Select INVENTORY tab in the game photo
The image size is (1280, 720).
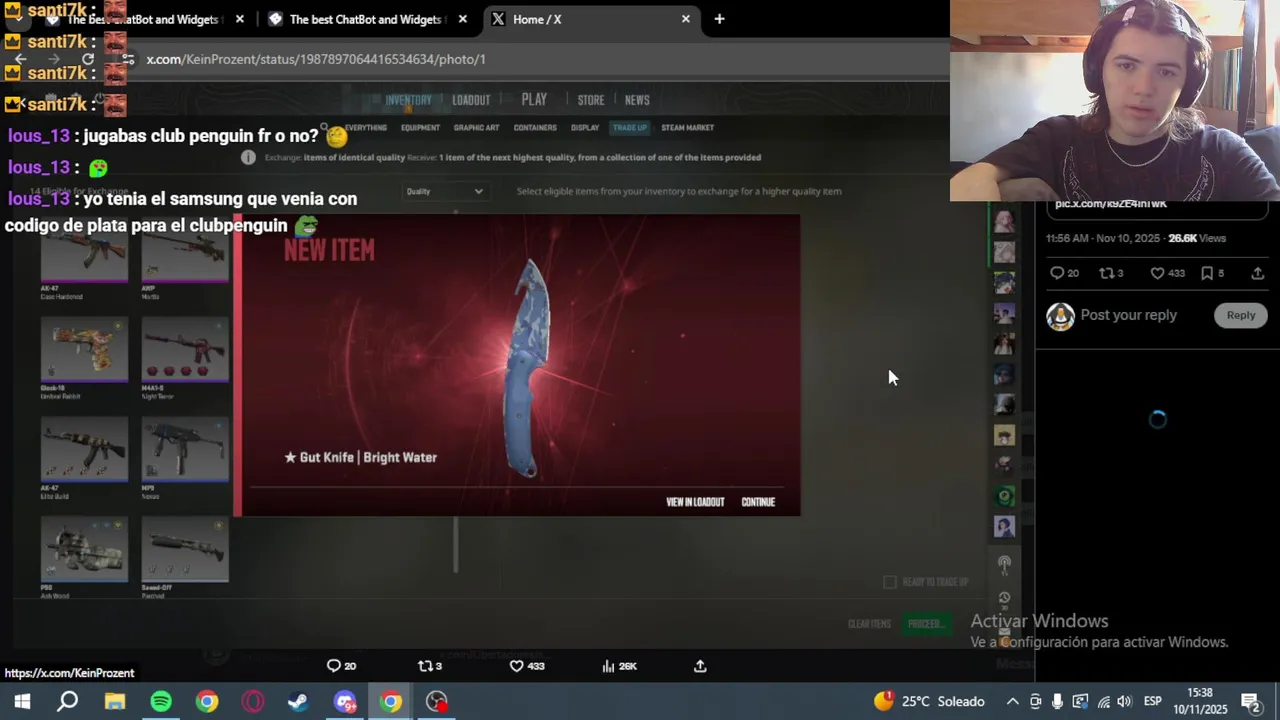coord(408,100)
